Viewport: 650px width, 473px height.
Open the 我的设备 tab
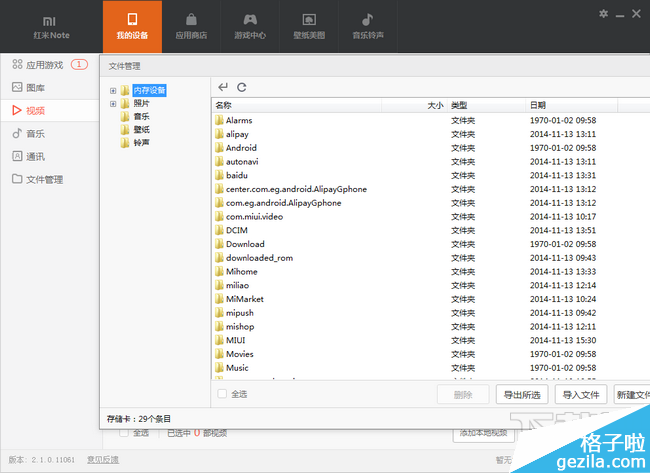point(132,27)
